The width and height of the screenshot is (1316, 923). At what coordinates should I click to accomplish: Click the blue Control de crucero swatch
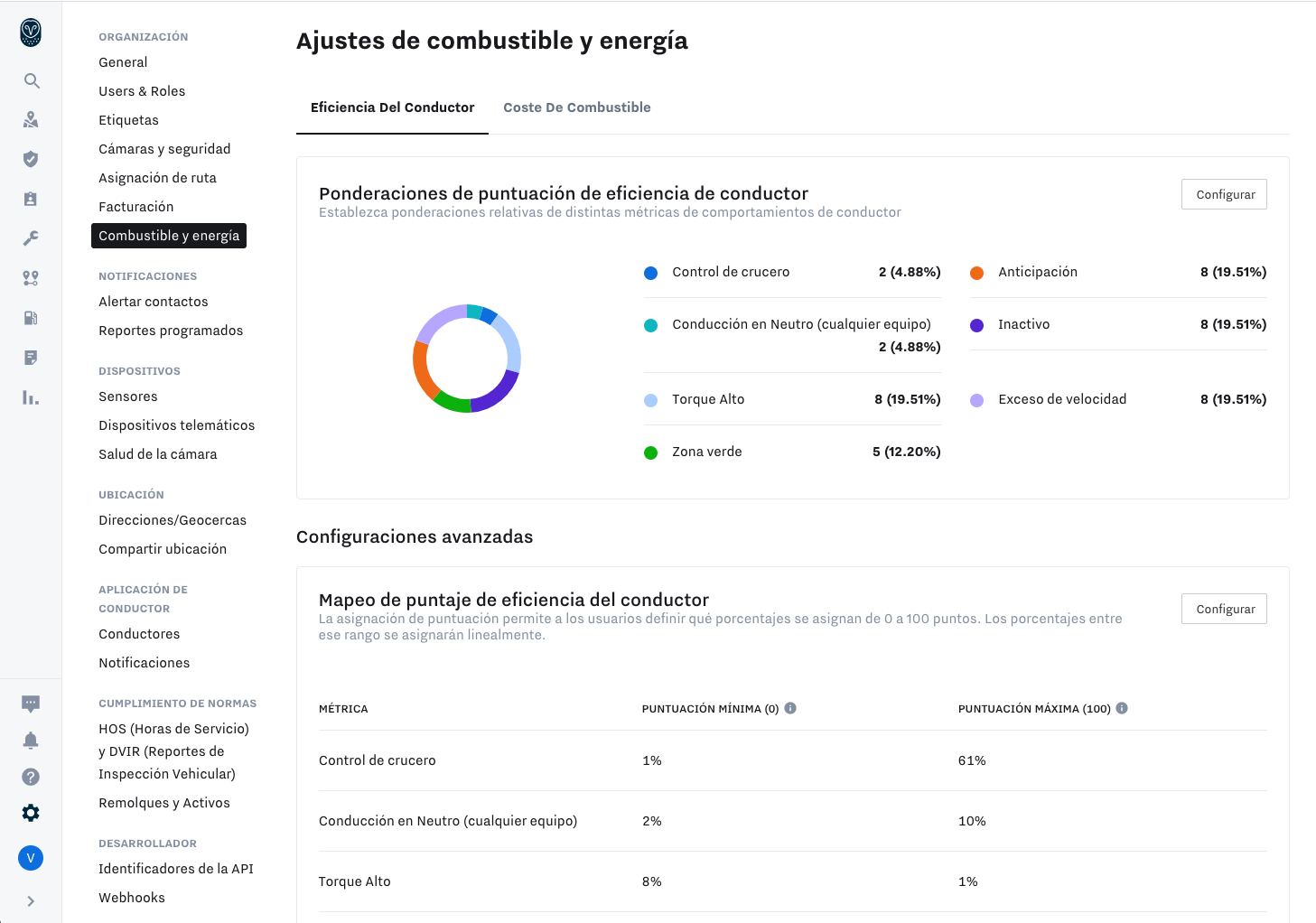point(650,273)
